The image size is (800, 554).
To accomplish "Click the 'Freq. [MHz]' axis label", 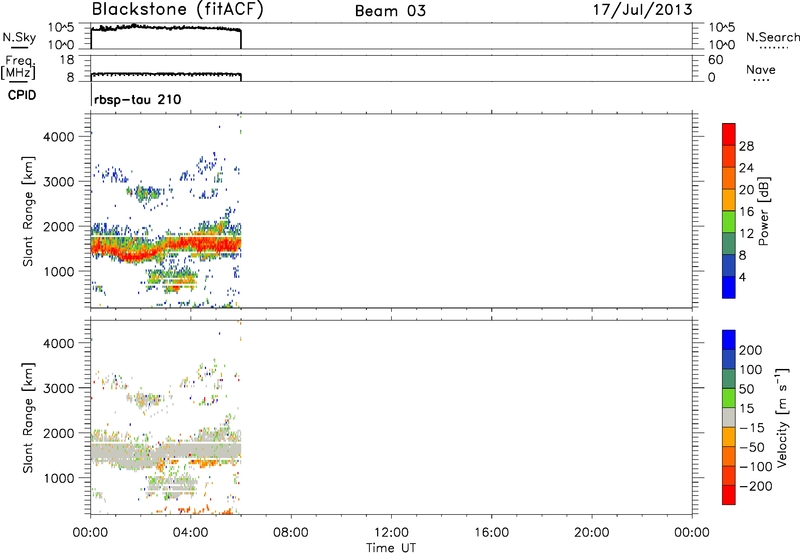I will point(18,67).
